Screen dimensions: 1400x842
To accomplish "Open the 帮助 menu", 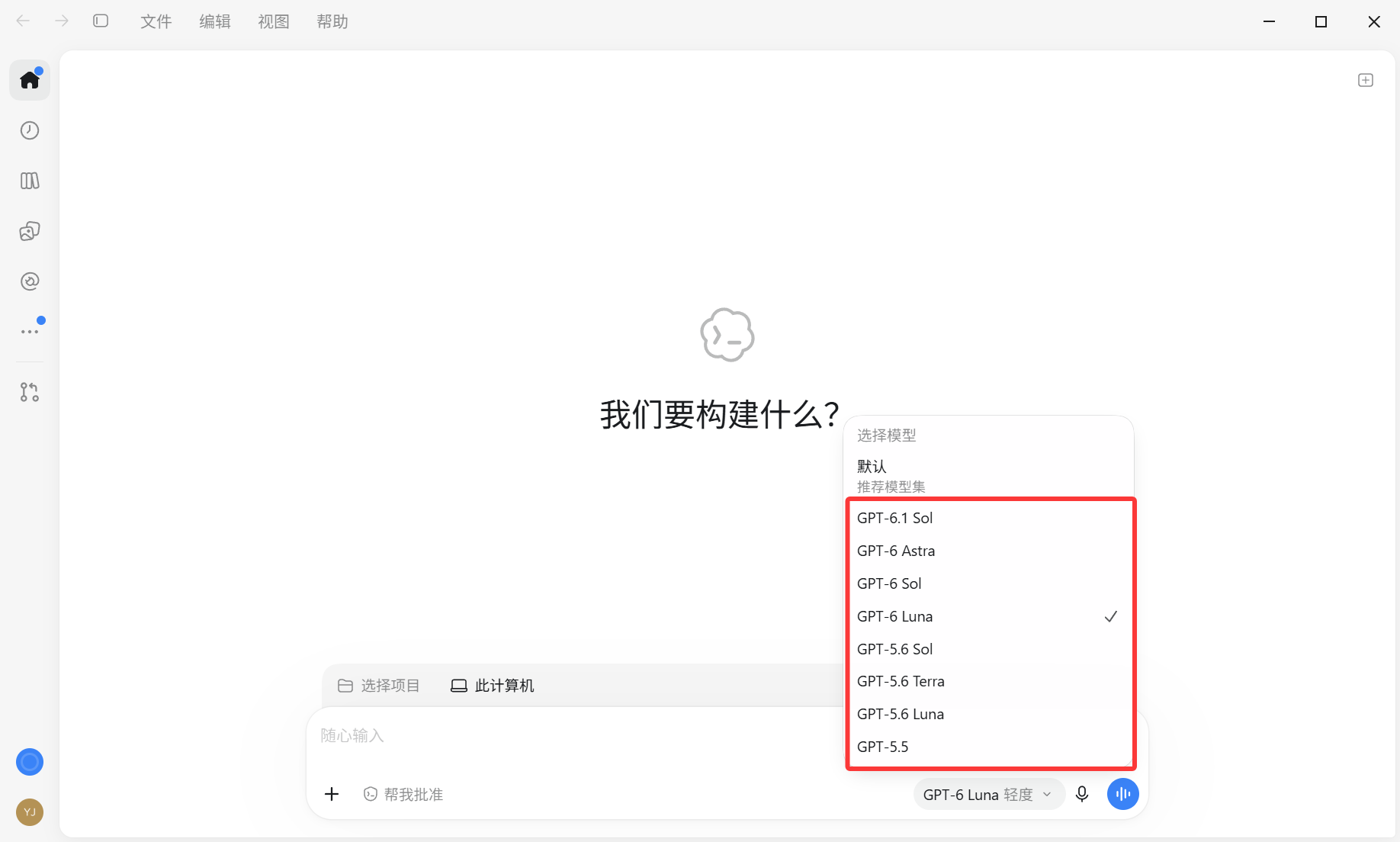I will point(332,21).
